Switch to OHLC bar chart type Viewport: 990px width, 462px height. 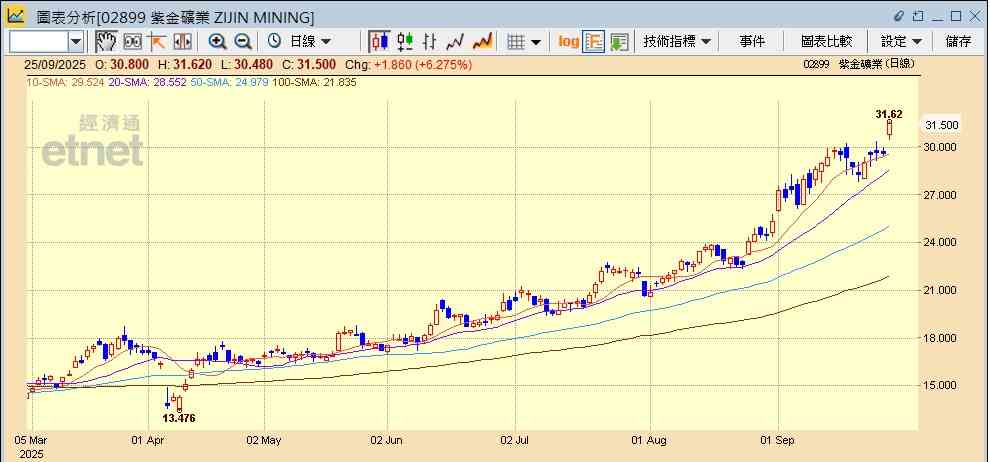[x=430, y=42]
